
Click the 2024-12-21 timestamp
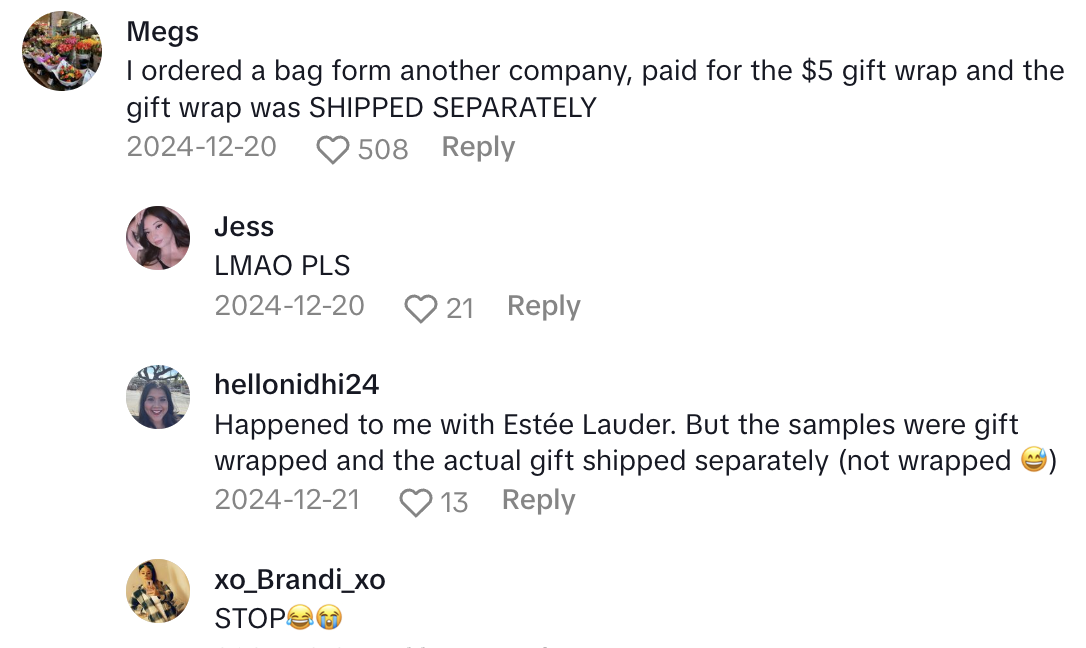(x=287, y=500)
